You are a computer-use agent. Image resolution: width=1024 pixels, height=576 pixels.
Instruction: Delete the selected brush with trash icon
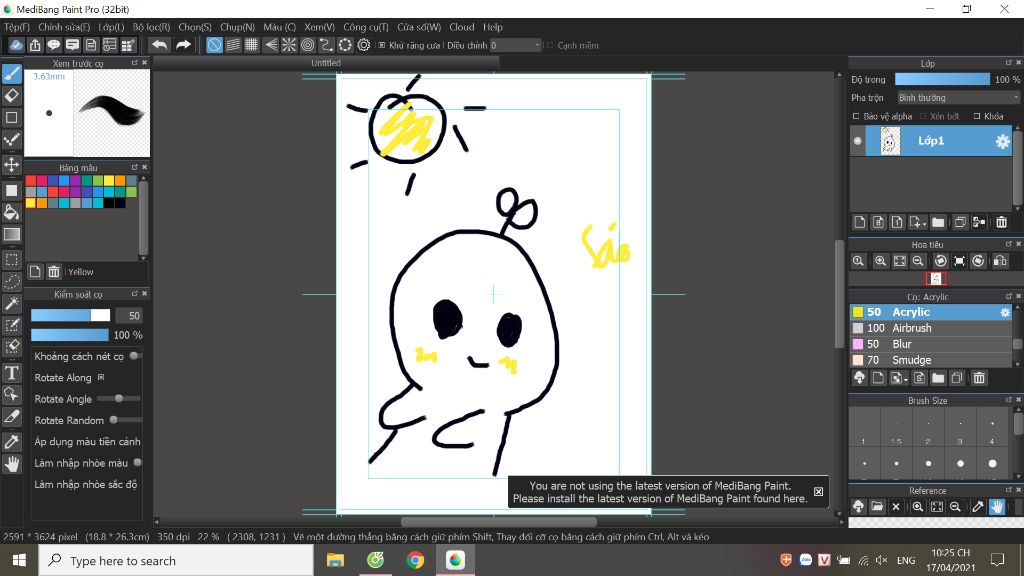pos(979,378)
